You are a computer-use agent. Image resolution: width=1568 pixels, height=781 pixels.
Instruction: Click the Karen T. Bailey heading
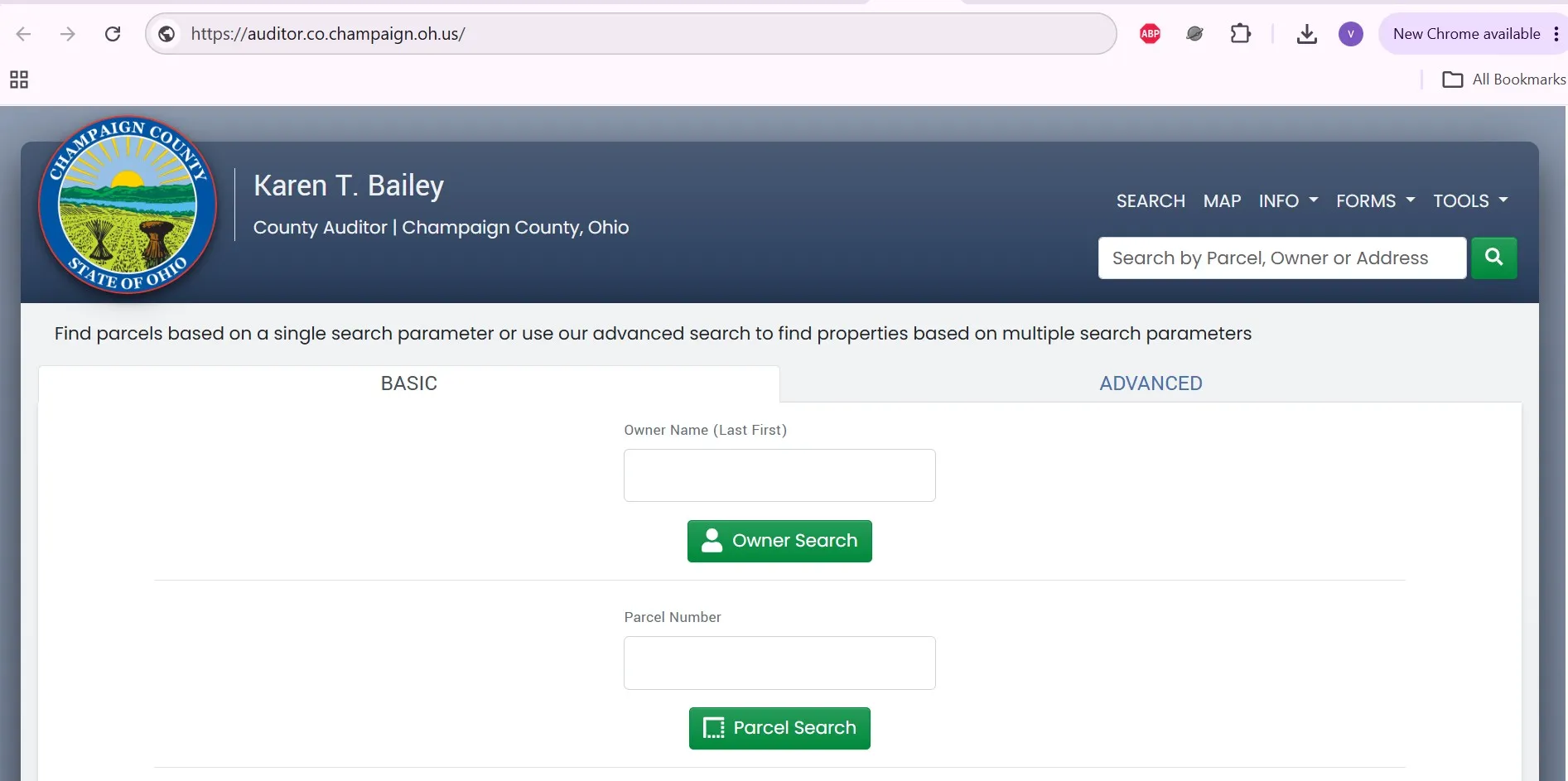[x=349, y=186]
